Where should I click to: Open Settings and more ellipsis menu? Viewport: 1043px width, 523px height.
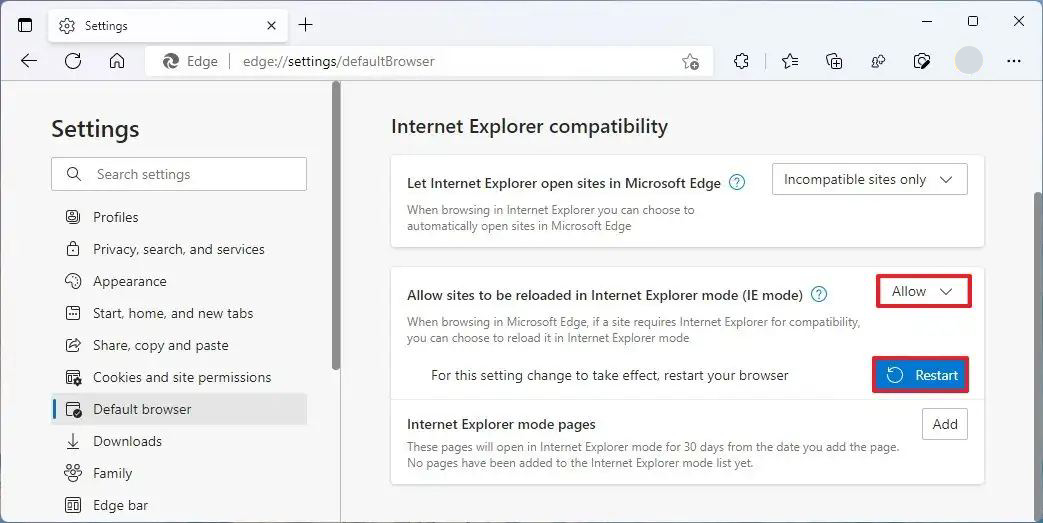[1014, 61]
